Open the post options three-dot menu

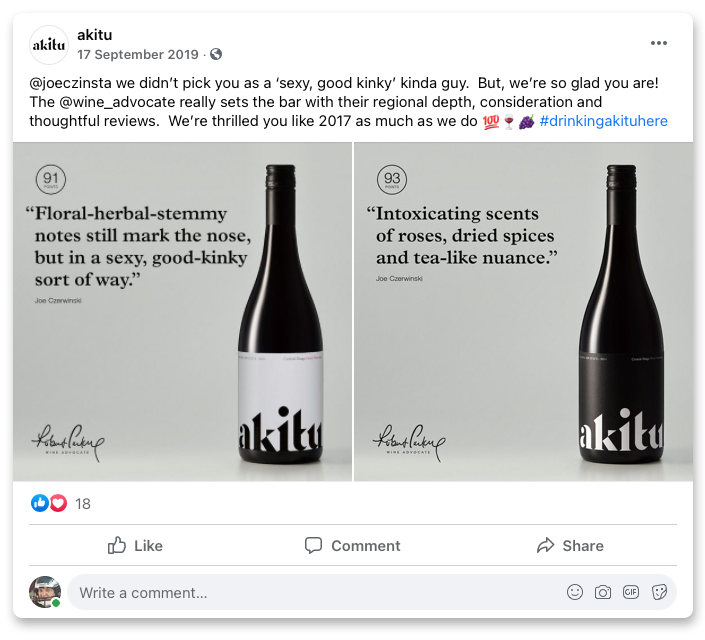[x=658, y=43]
